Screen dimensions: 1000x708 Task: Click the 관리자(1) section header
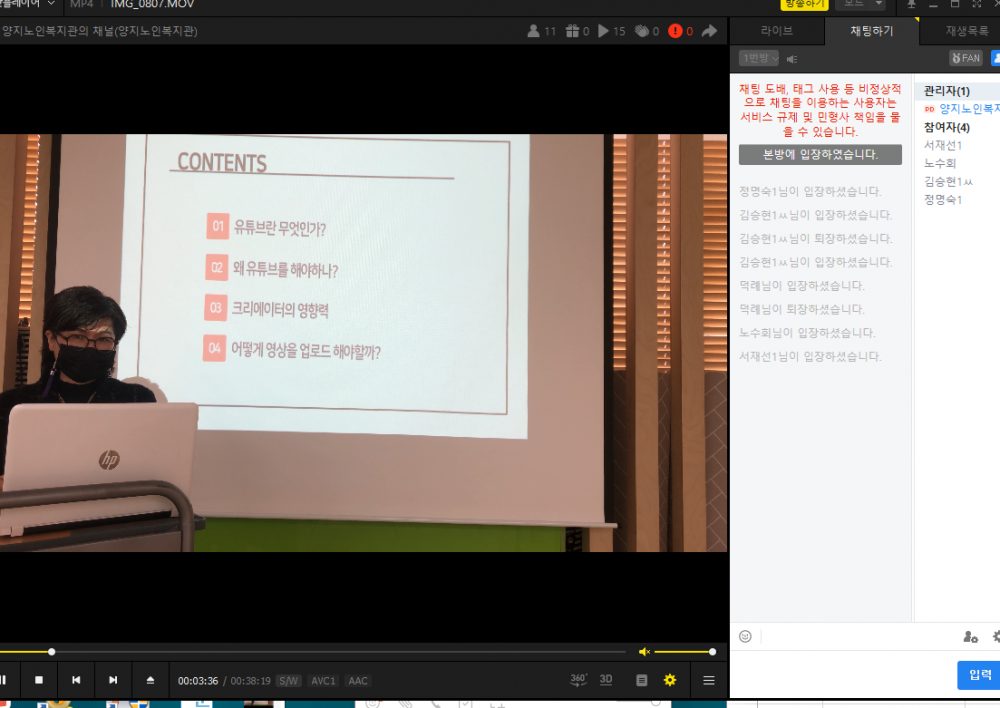tap(946, 91)
